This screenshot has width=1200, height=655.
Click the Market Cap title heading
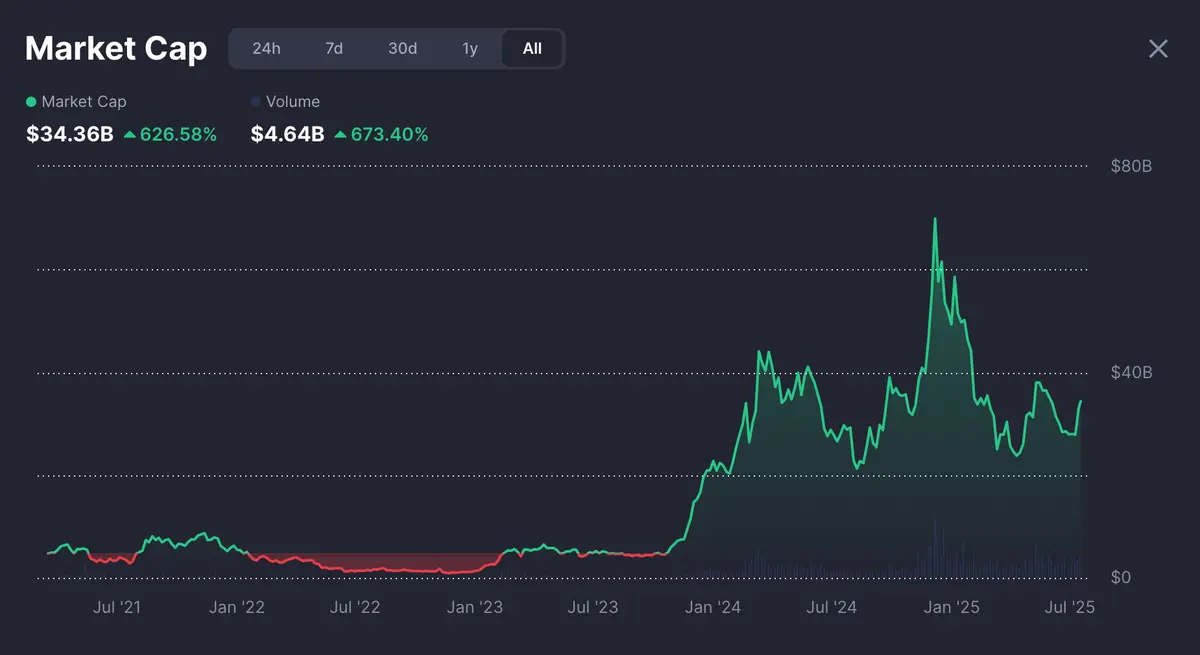point(116,48)
